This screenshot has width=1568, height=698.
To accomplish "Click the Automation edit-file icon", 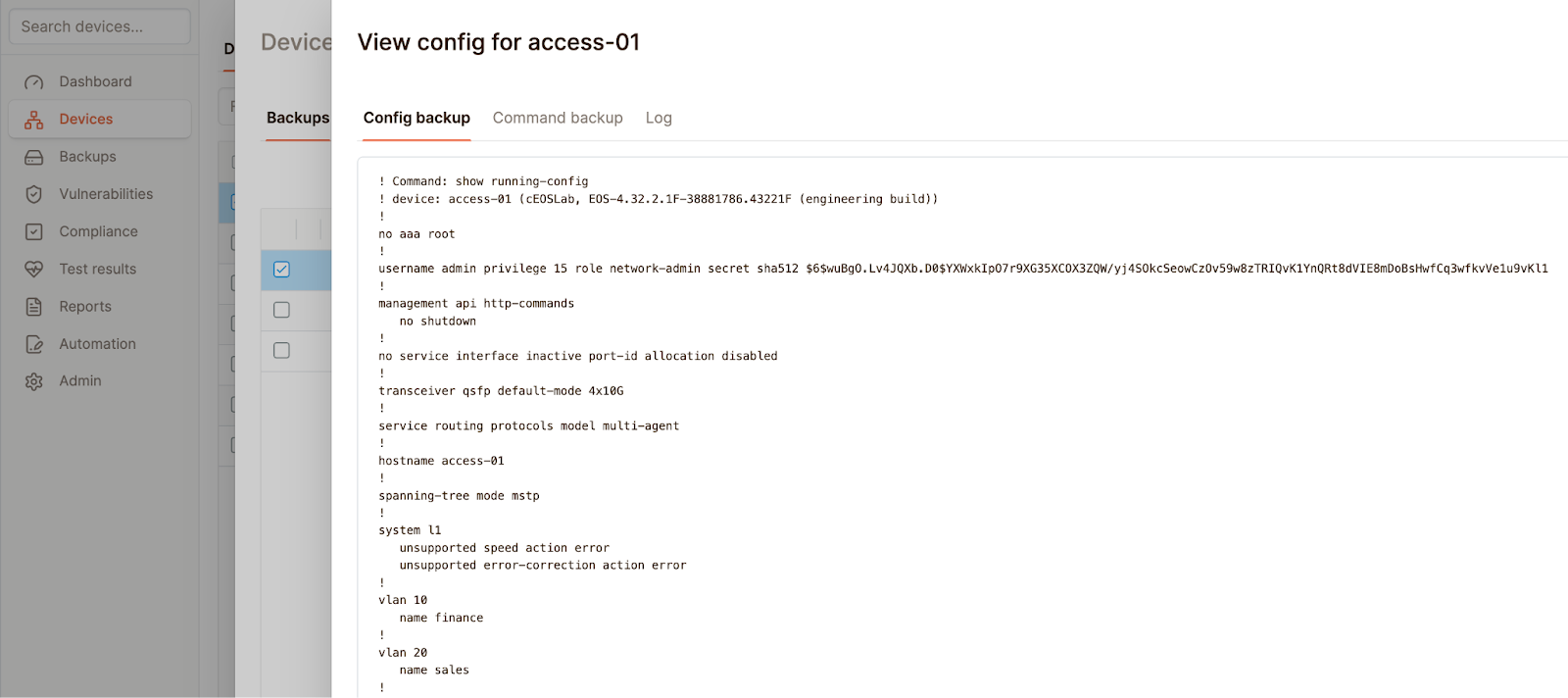I will click(x=34, y=344).
